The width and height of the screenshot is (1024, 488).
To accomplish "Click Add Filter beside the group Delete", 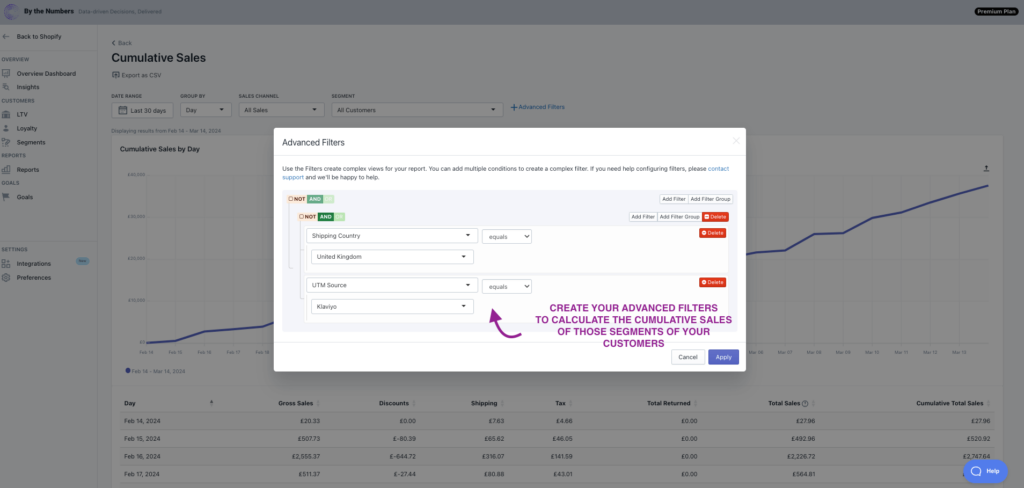I will click(643, 217).
